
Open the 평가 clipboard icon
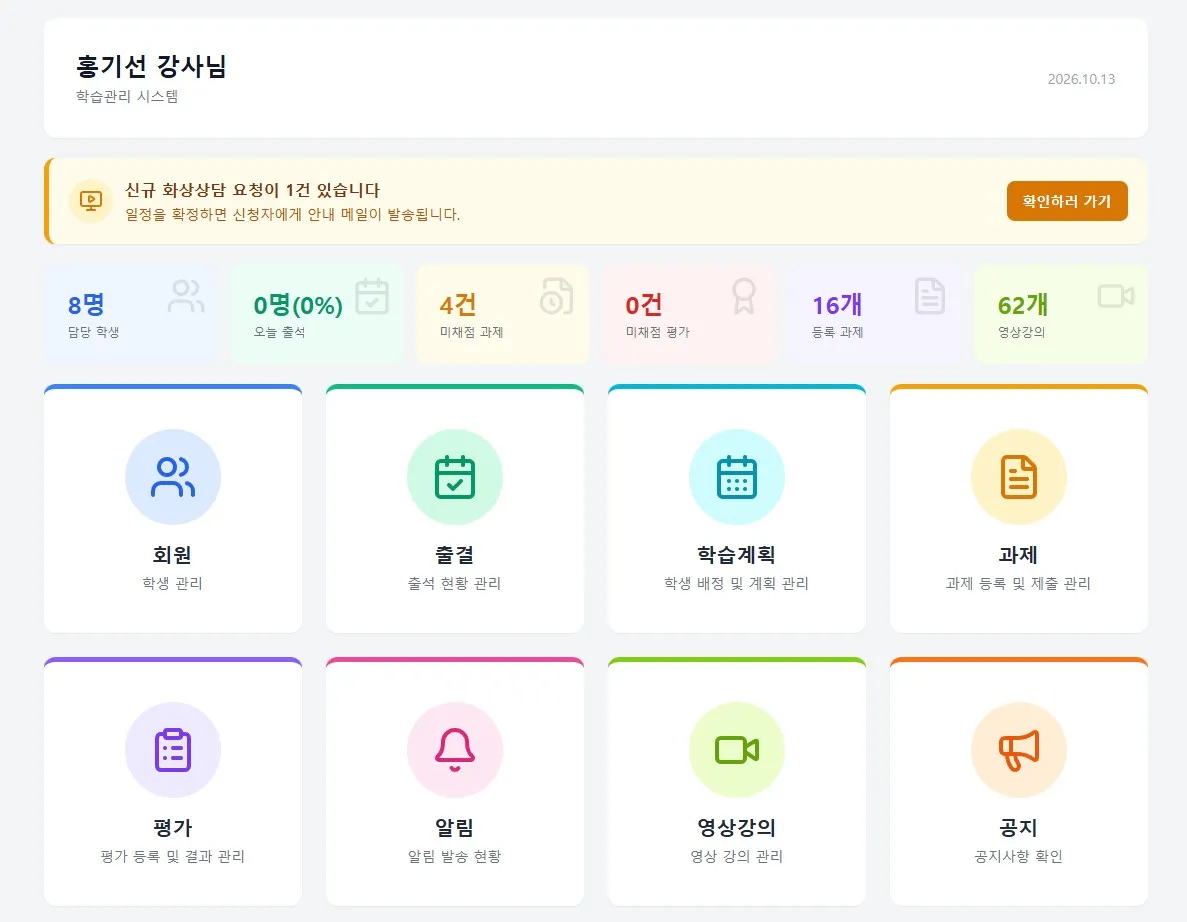point(173,750)
